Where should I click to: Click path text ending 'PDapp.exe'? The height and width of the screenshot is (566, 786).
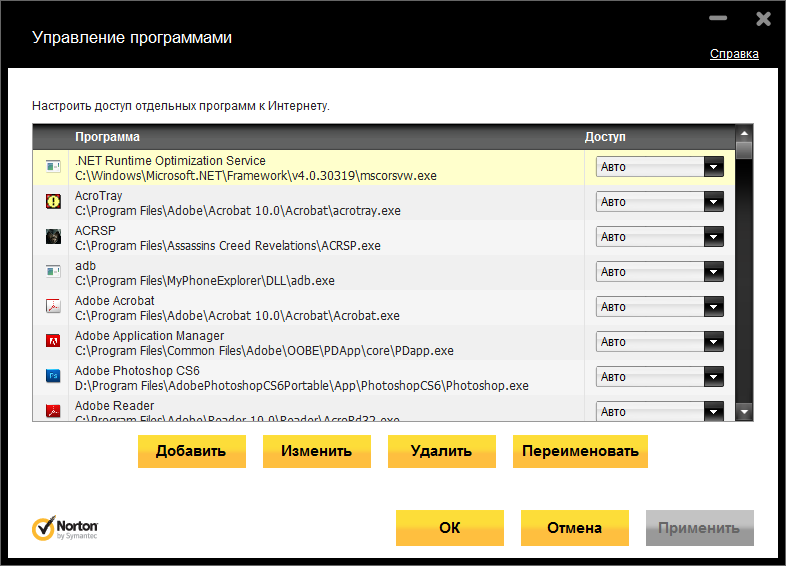(x=264, y=351)
